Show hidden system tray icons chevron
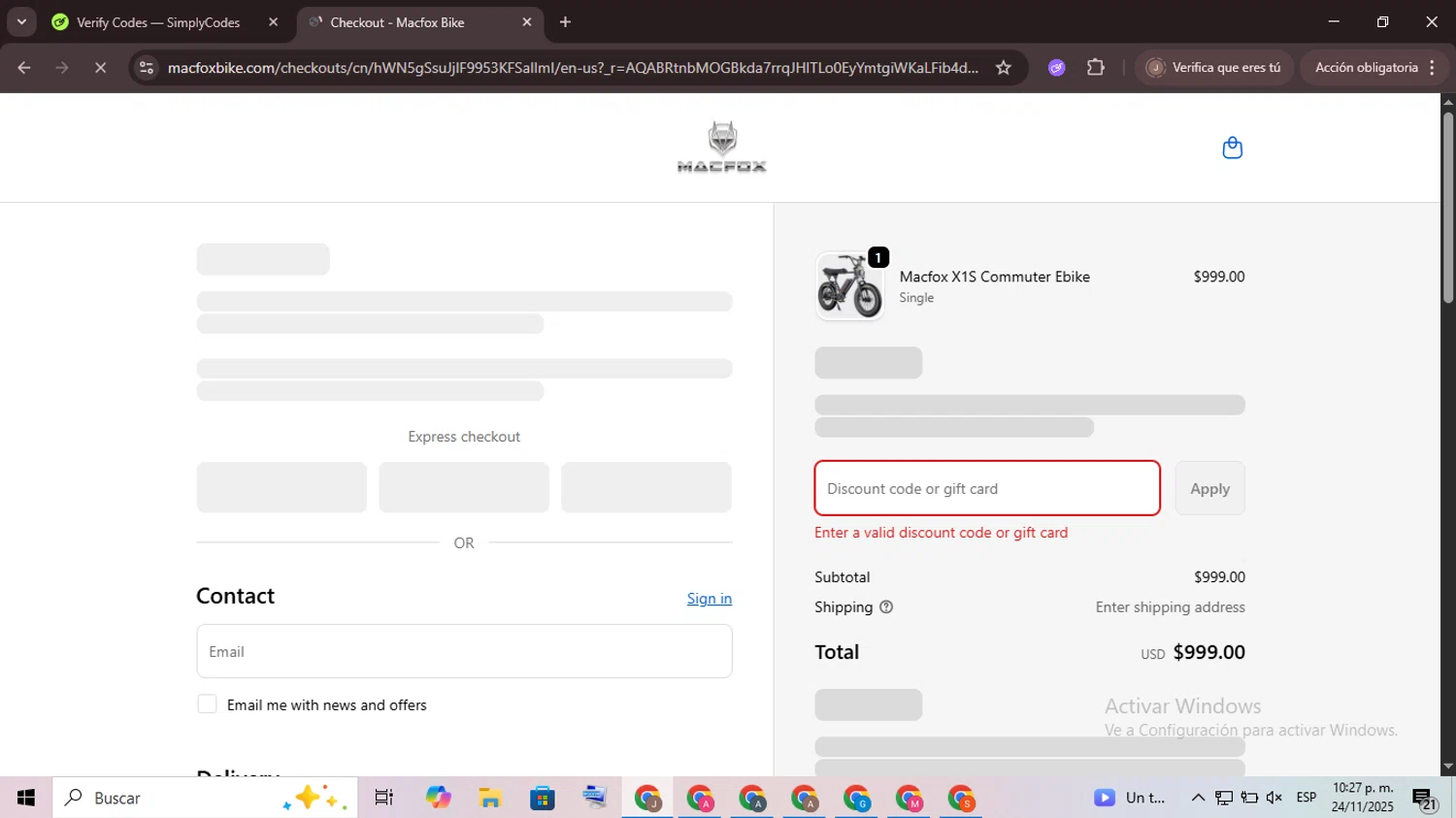This screenshot has height=818, width=1456. click(1198, 798)
